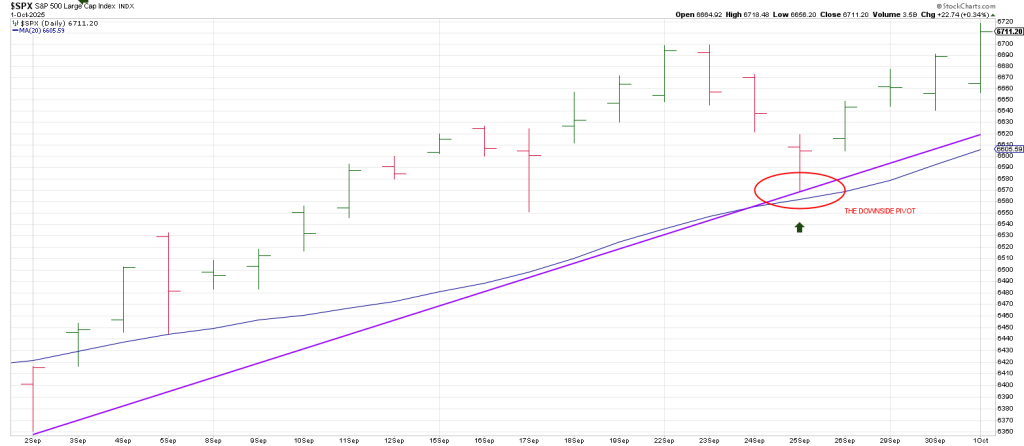The height and width of the screenshot is (446, 1024).
Task: Click the 6500 label on price axis
Action: tap(1003, 258)
